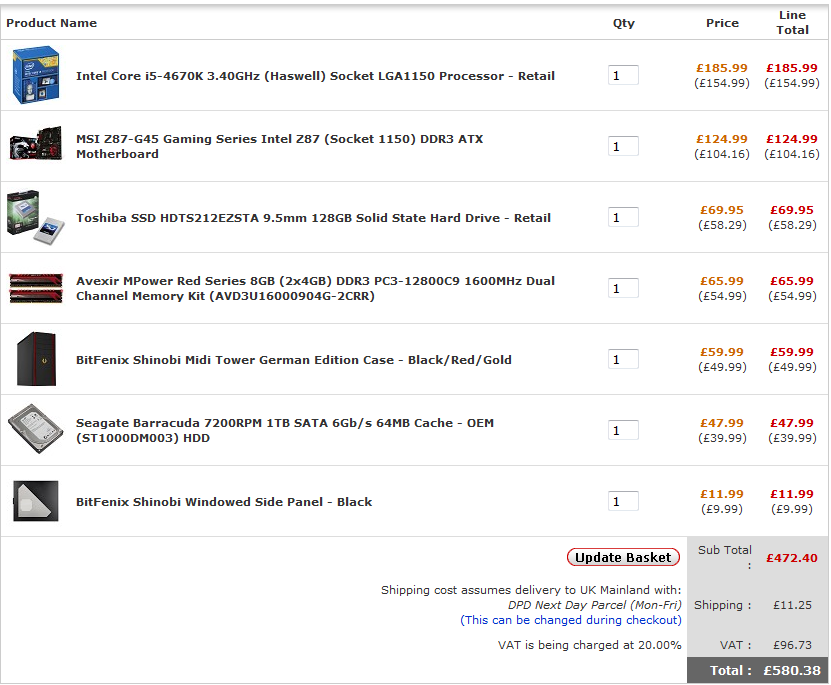This screenshot has height=685, width=831.
Task: Click the Shinobi Windowed Side Panel image
Action: 36,501
